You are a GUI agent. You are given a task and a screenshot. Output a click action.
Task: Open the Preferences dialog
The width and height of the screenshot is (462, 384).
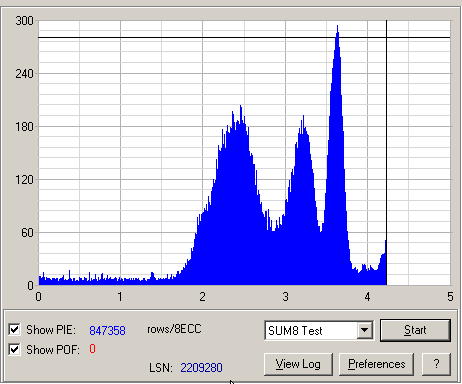tap(377, 364)
